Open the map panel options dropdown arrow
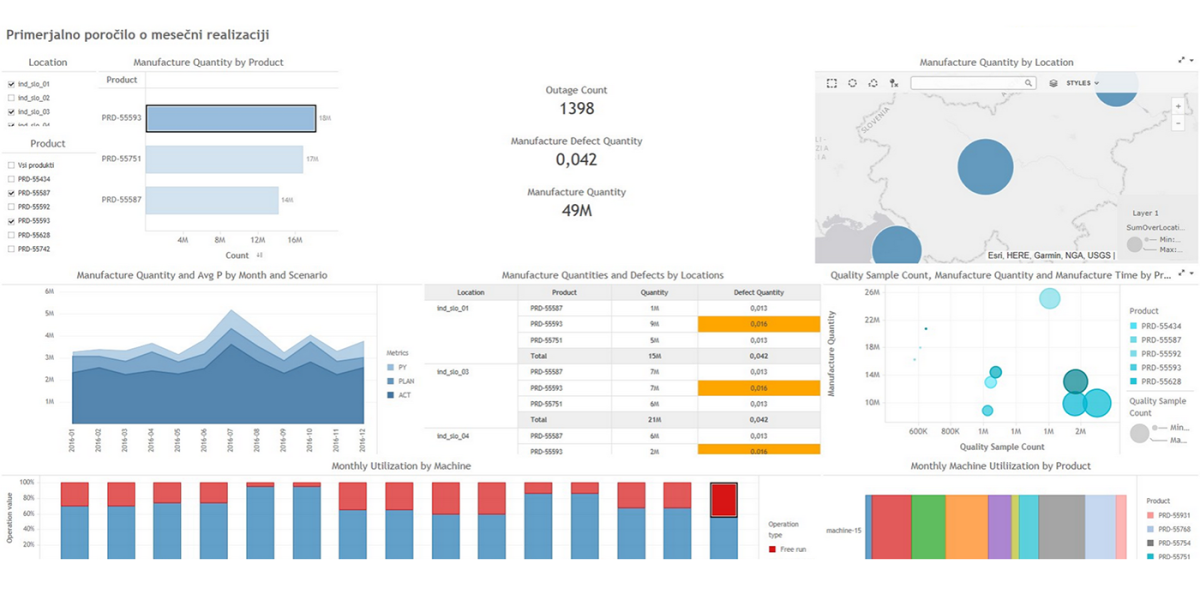 [x=1191, y=61]
